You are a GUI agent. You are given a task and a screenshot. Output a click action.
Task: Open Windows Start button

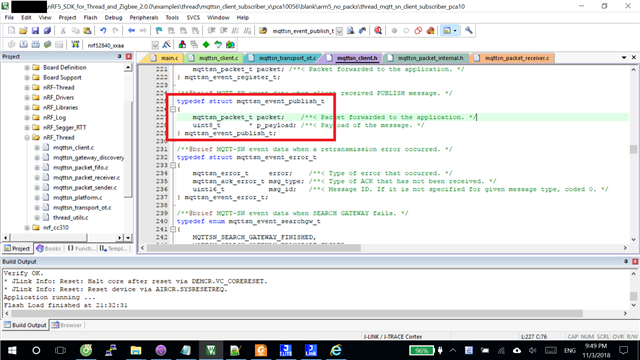[12, 350]
